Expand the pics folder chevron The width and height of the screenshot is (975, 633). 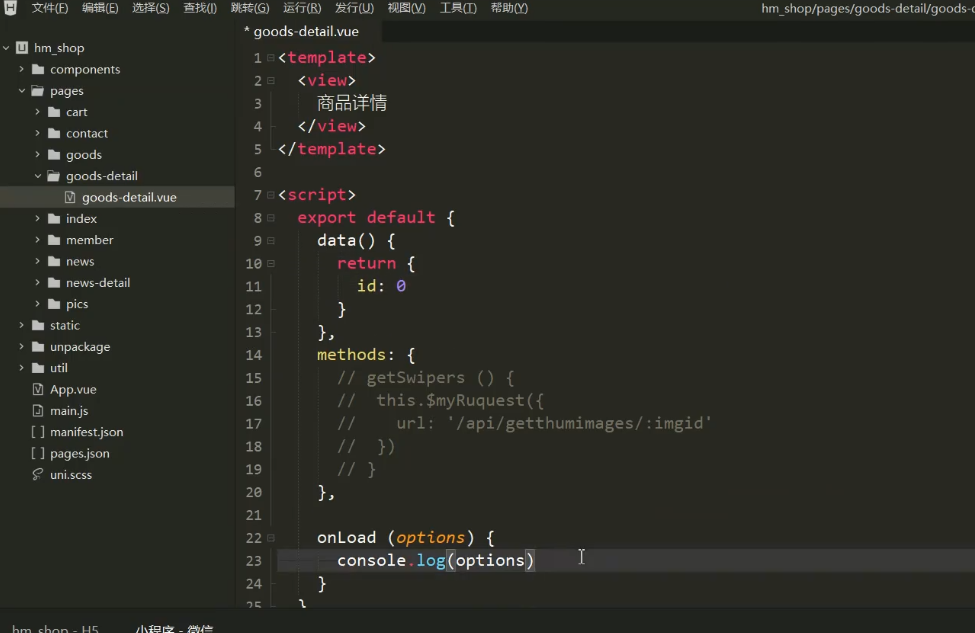[38, 304]
